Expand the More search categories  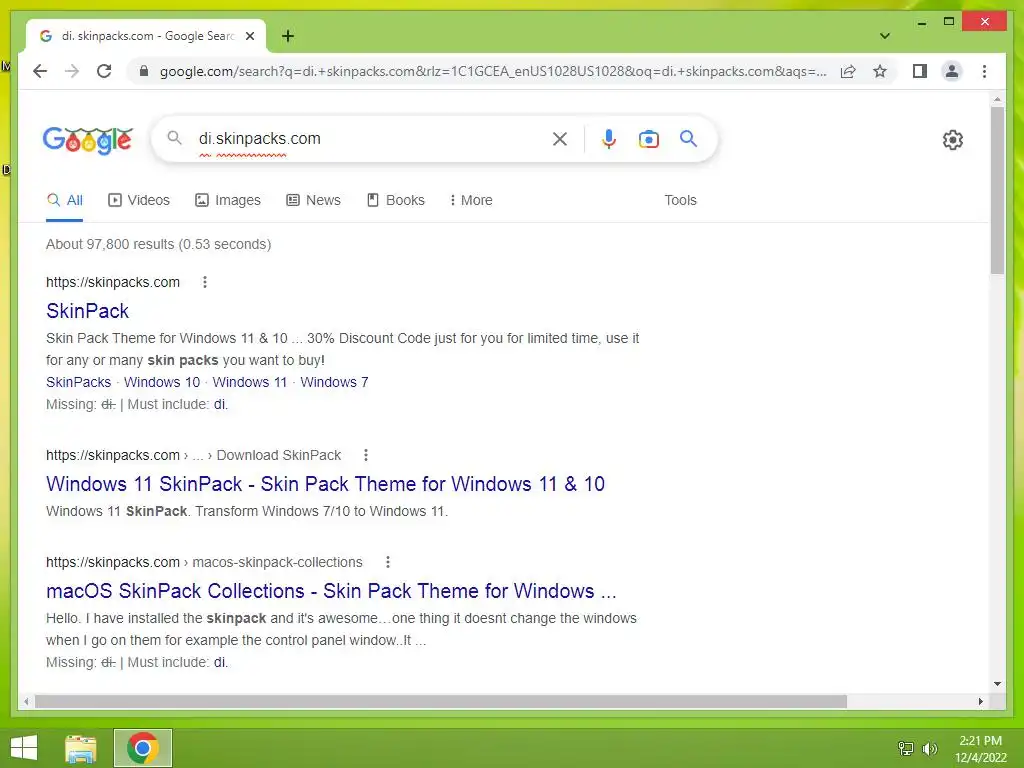(470, 200)
